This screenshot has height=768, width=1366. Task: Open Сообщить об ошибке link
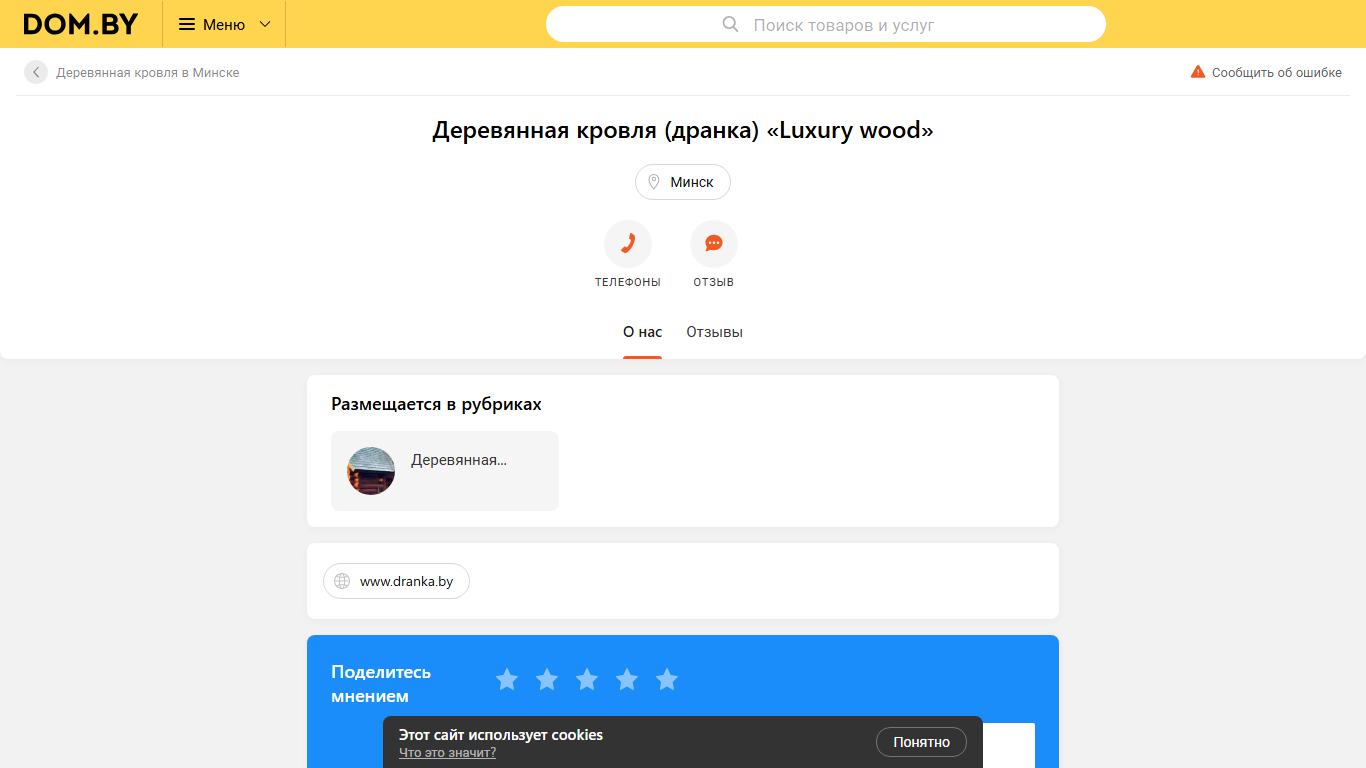pyautogui.click(x=1277, y=72)
